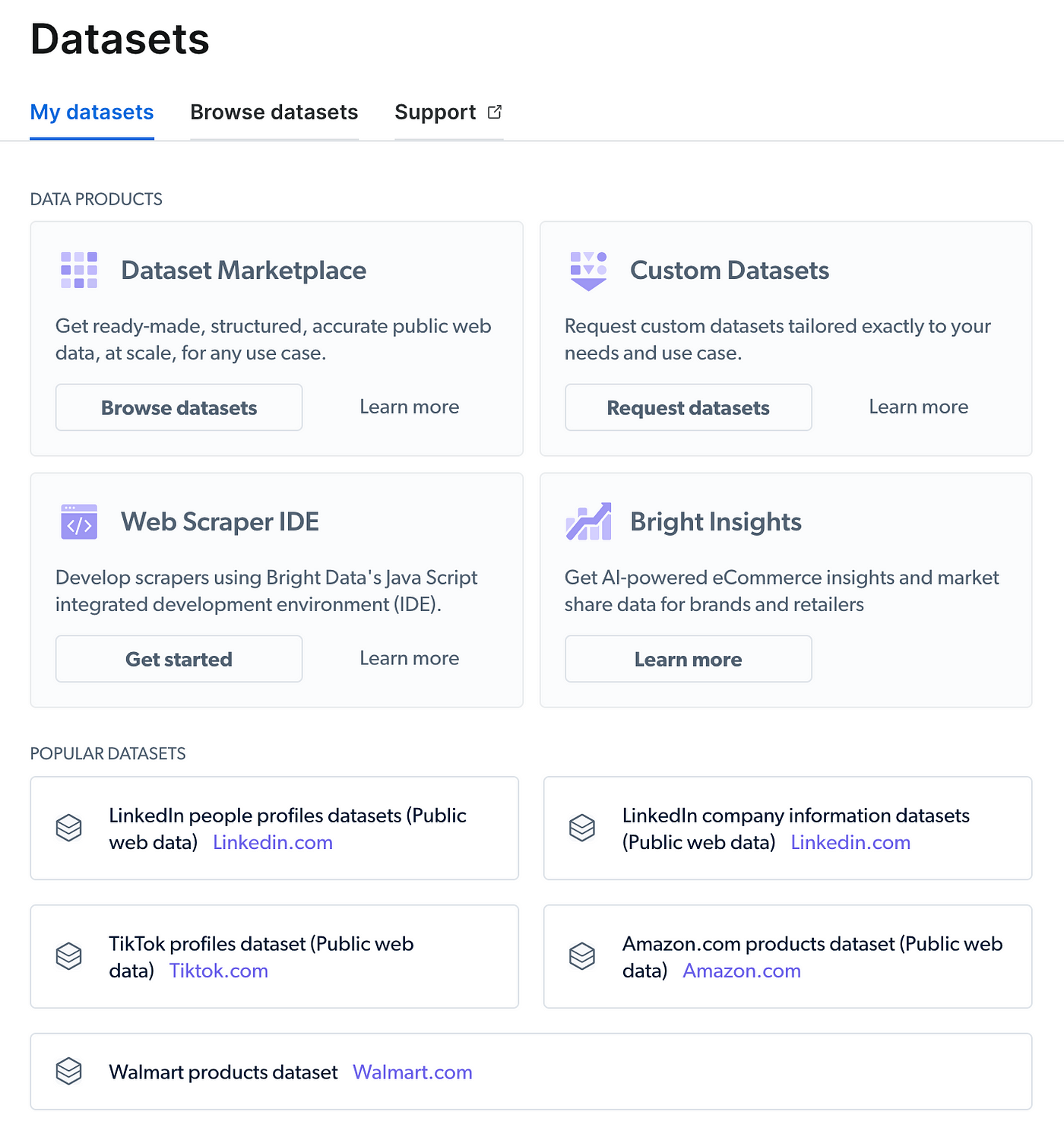
Task: Click the Amazon.com products dataset stack icon
Action: [x=582, y=956]
